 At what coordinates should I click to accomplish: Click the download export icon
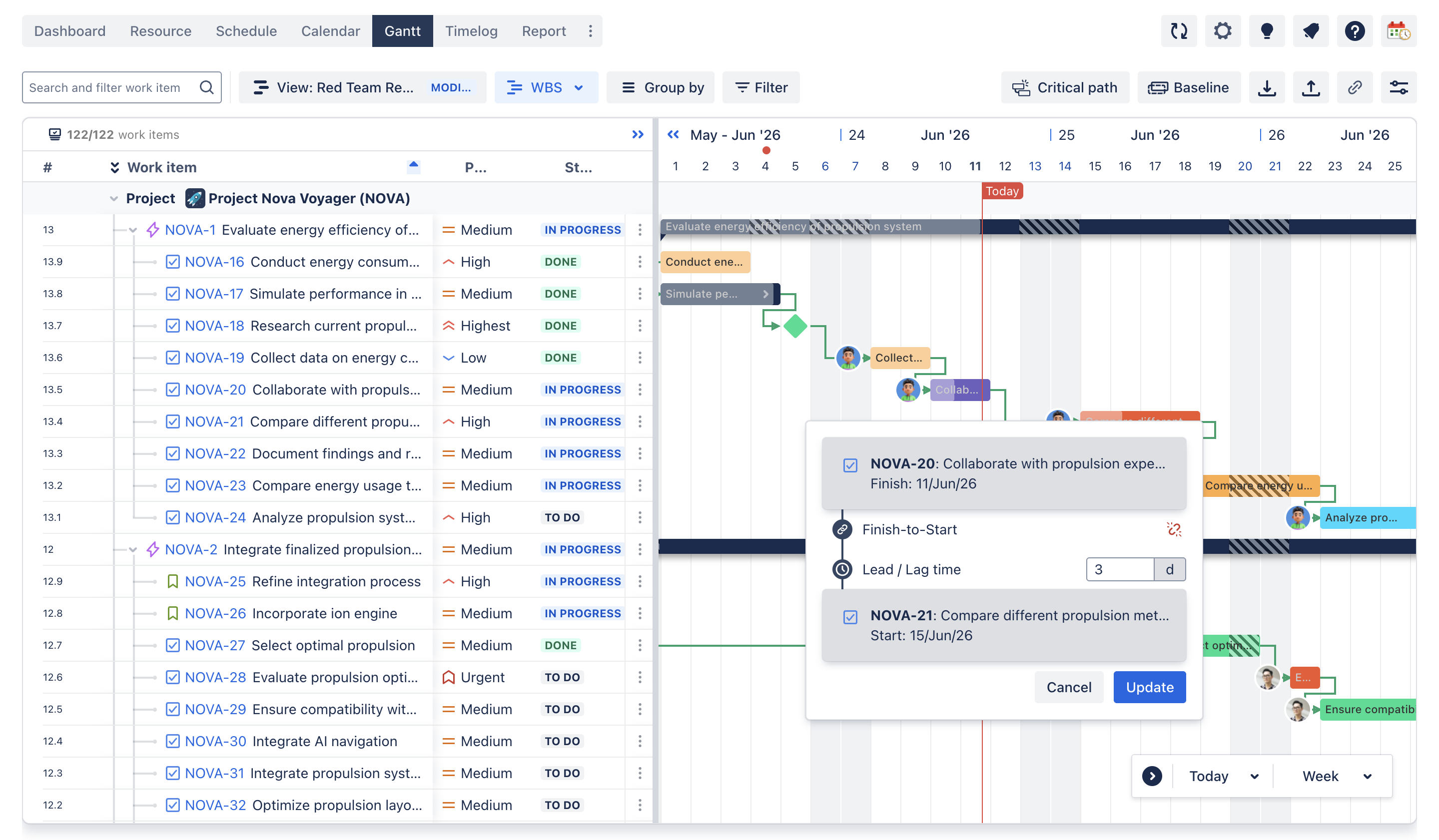1267,87
